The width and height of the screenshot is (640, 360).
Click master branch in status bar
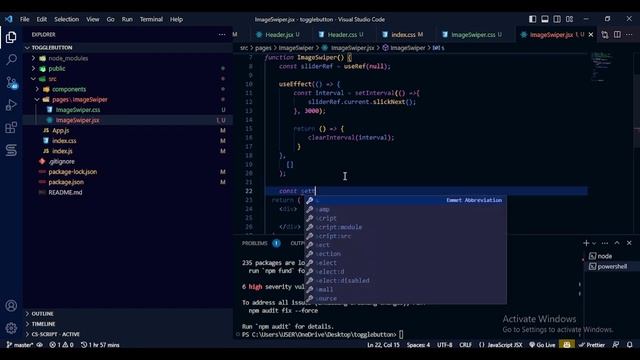coord(20,345)
